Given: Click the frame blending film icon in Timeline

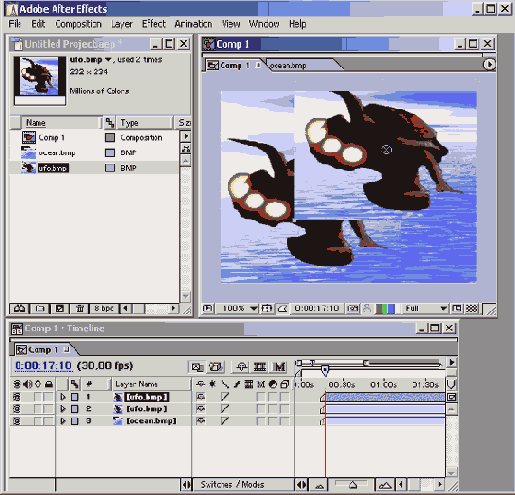Looking at the screenshot, I should 260,367.
